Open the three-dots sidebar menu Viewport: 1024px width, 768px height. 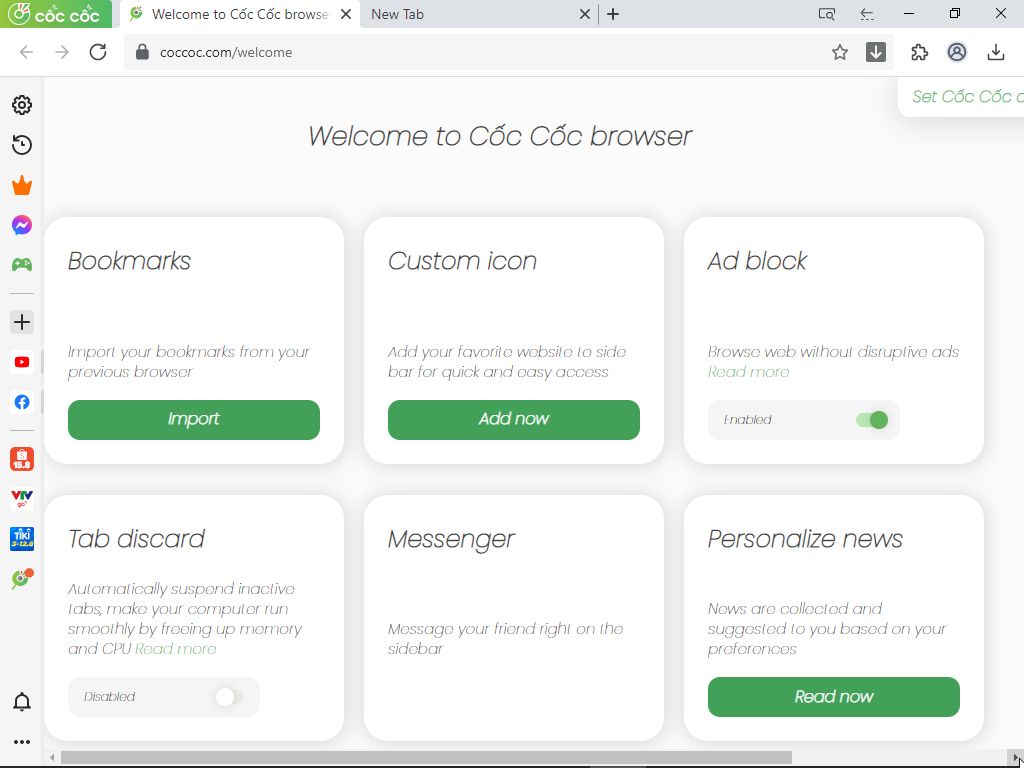coord(22,742)
